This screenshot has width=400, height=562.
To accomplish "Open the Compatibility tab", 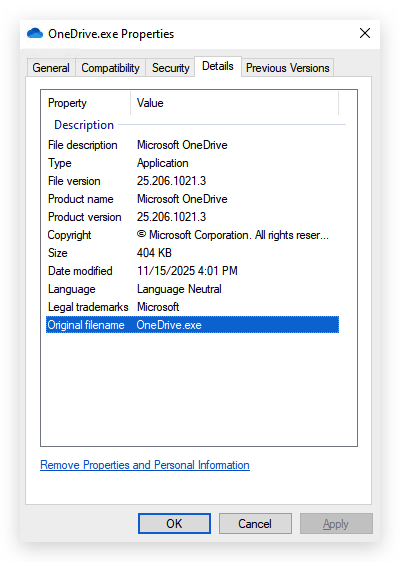I will [x=110, y=68].
